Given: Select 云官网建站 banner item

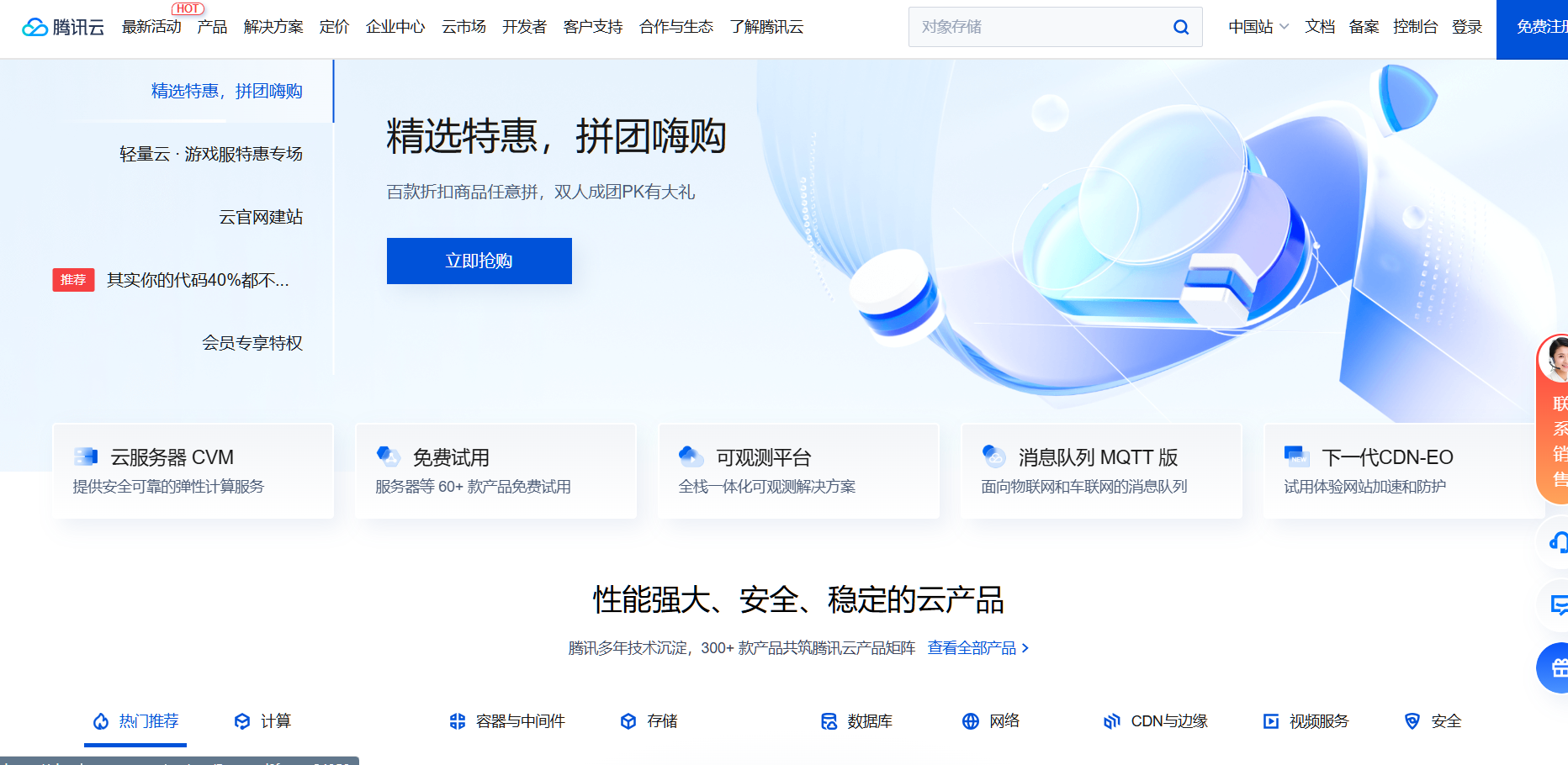Looking at the screenshot, I should pos(261,217).
